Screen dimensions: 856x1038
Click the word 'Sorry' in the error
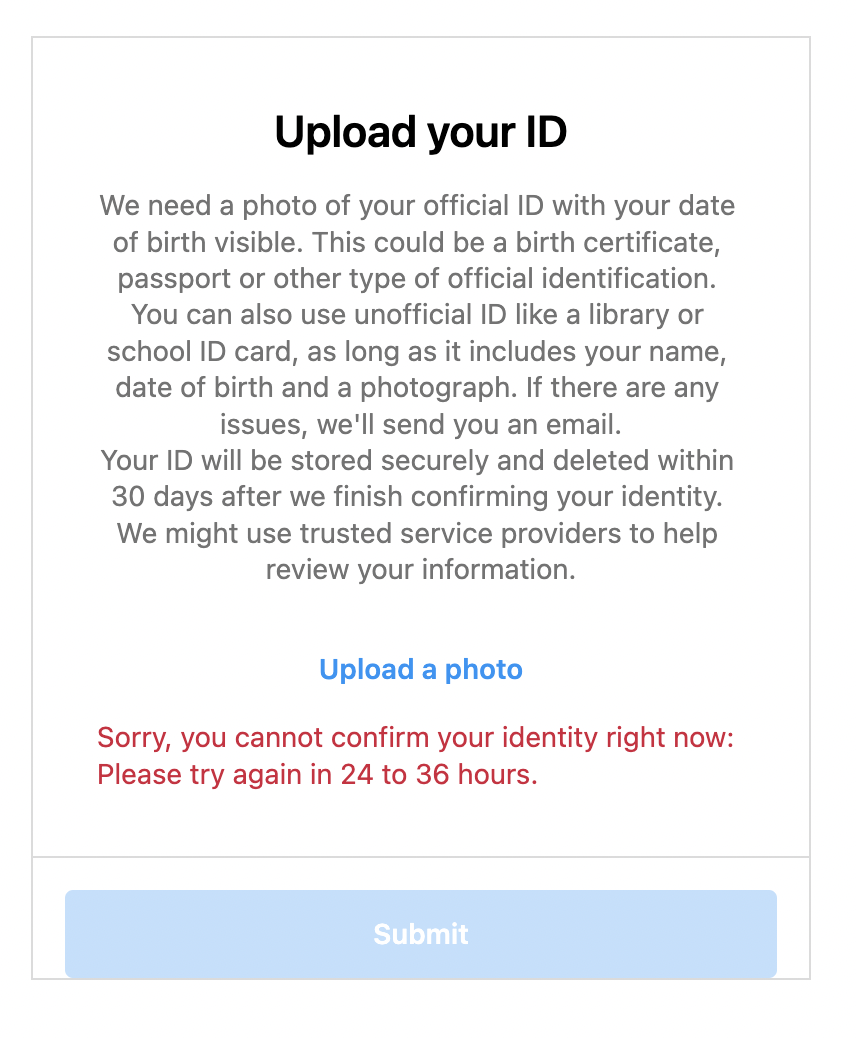coord(134,738)
